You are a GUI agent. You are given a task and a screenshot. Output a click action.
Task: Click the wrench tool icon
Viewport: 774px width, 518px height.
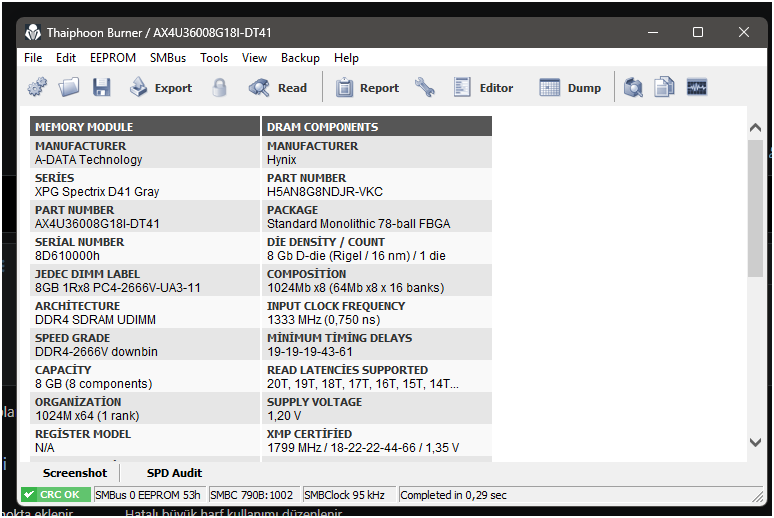click(x=425, y=87)
